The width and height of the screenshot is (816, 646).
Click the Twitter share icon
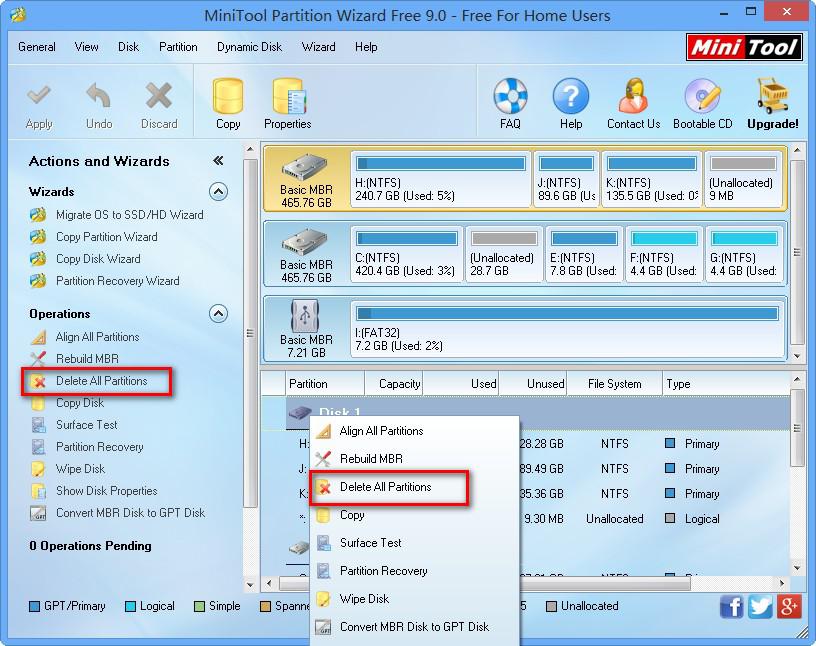pos(760,607)
